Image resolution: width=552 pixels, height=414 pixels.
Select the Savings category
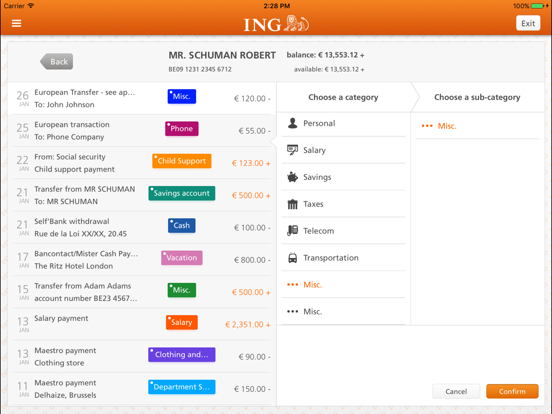(344, 177)
